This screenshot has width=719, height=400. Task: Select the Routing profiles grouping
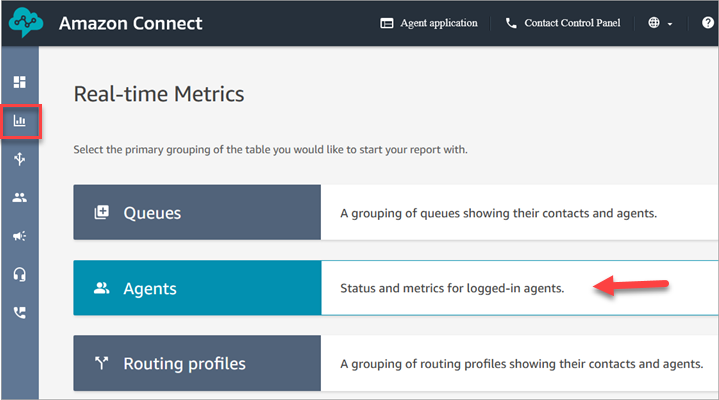coord(197,363)
